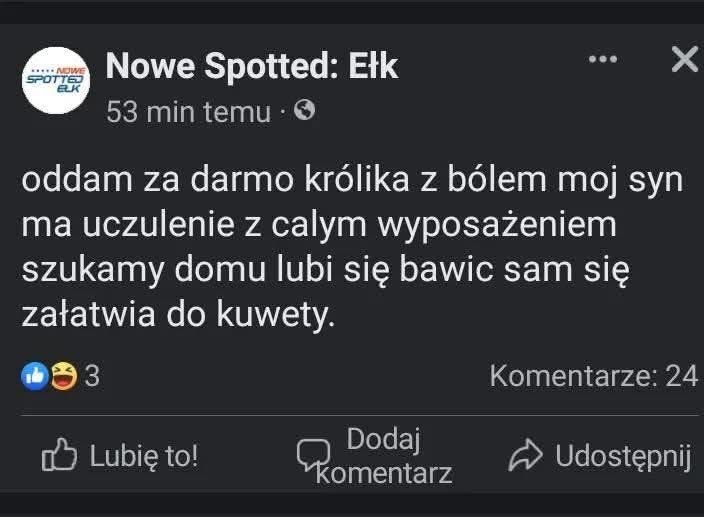Click the globe public-audience icon

pyautogui.click(x=305, y=112)
